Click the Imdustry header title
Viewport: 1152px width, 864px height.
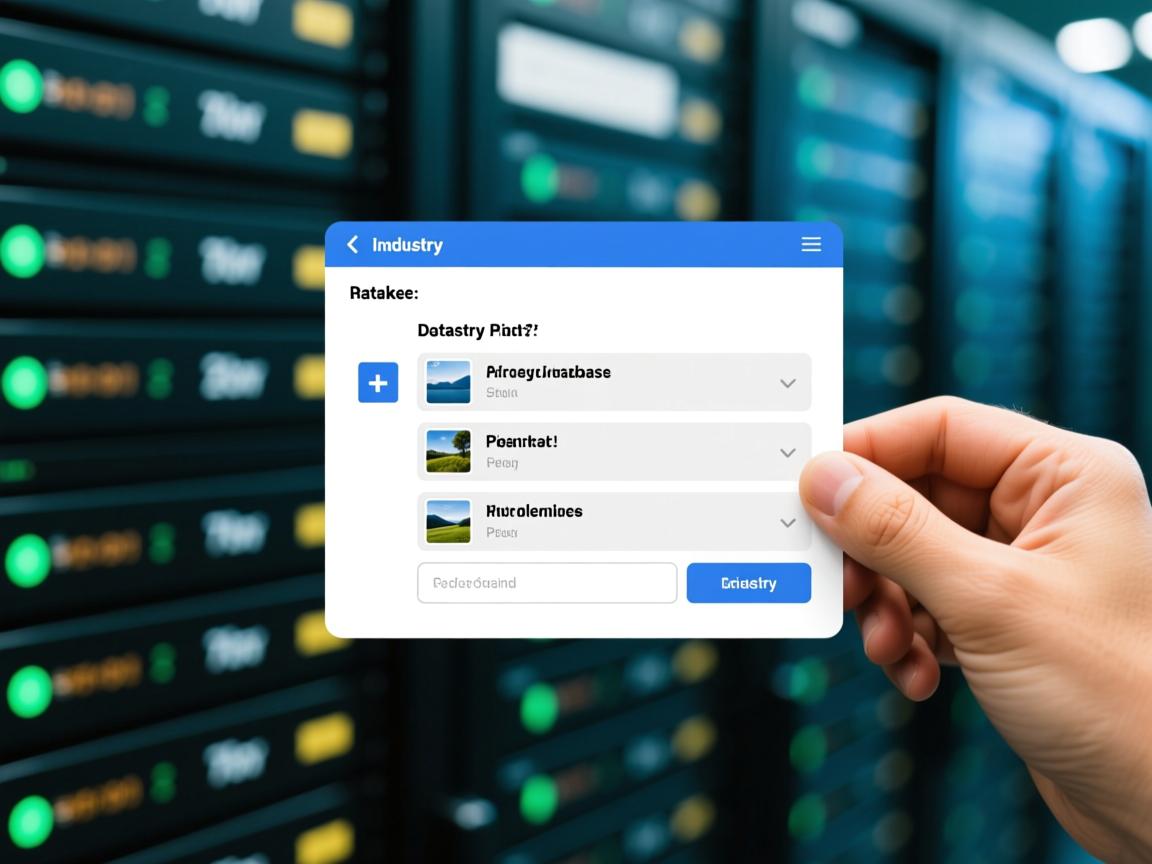point(407,245)
